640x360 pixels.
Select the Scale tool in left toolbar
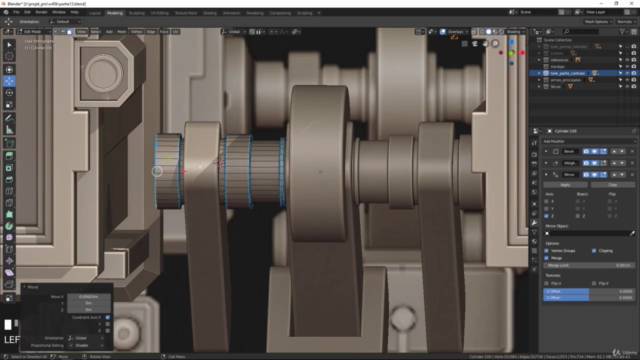(x=9, y=104)
